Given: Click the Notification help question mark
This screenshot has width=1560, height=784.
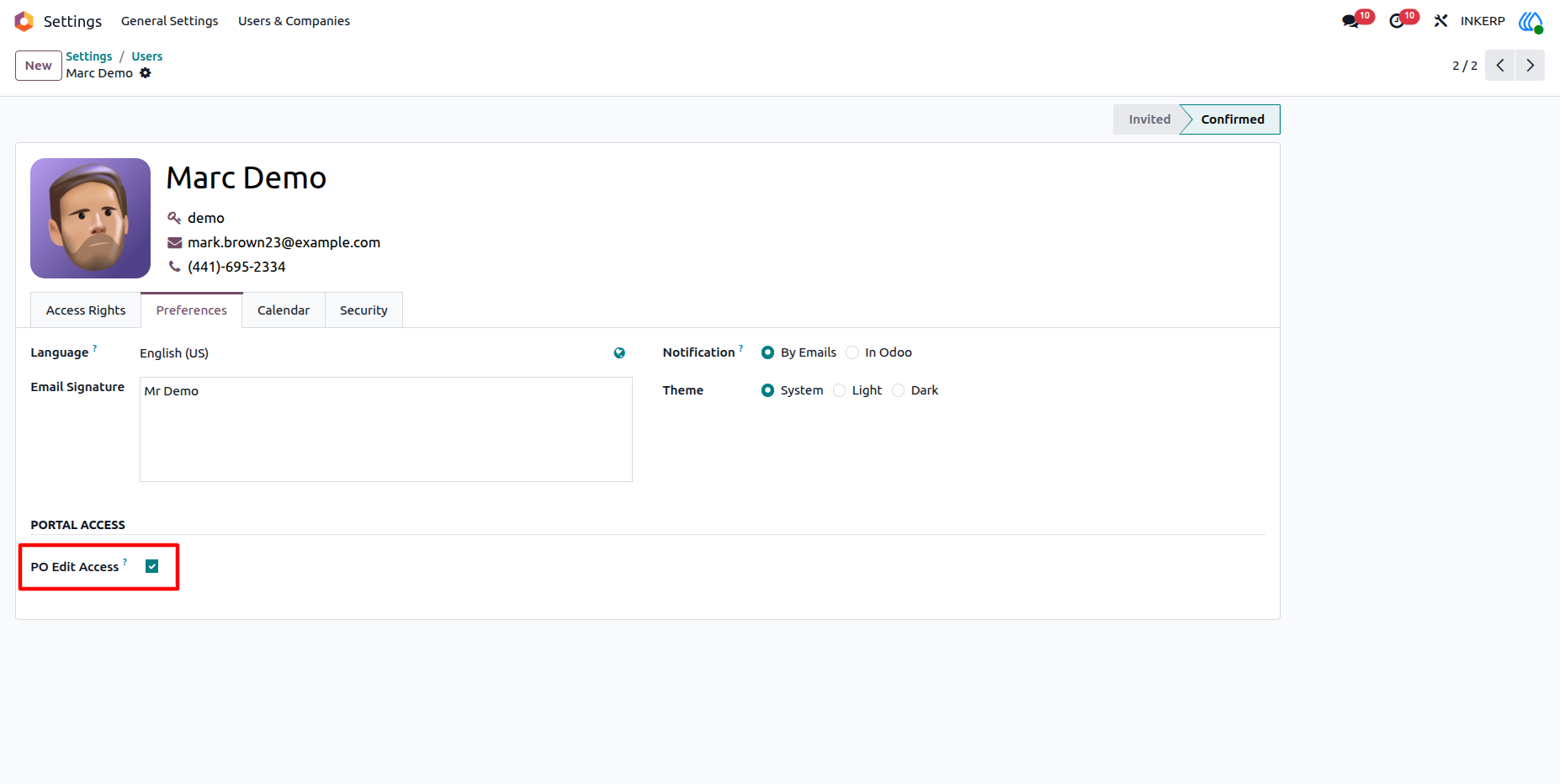Looking at the screenshot, I should [741, 347].
